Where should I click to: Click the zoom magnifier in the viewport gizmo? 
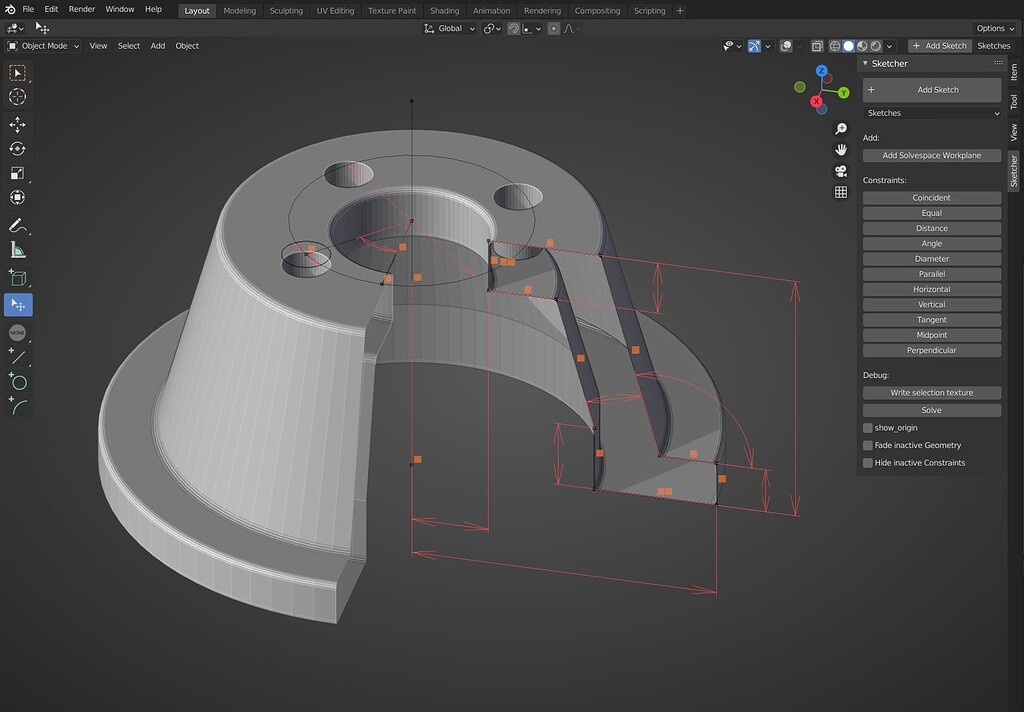click(x=840, y=128)
